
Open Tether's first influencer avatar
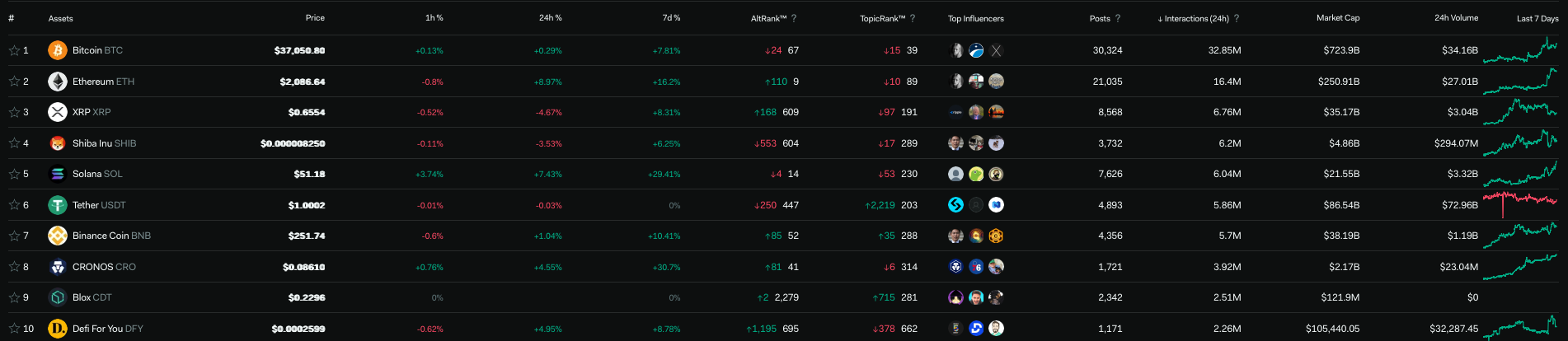point(956,205)
